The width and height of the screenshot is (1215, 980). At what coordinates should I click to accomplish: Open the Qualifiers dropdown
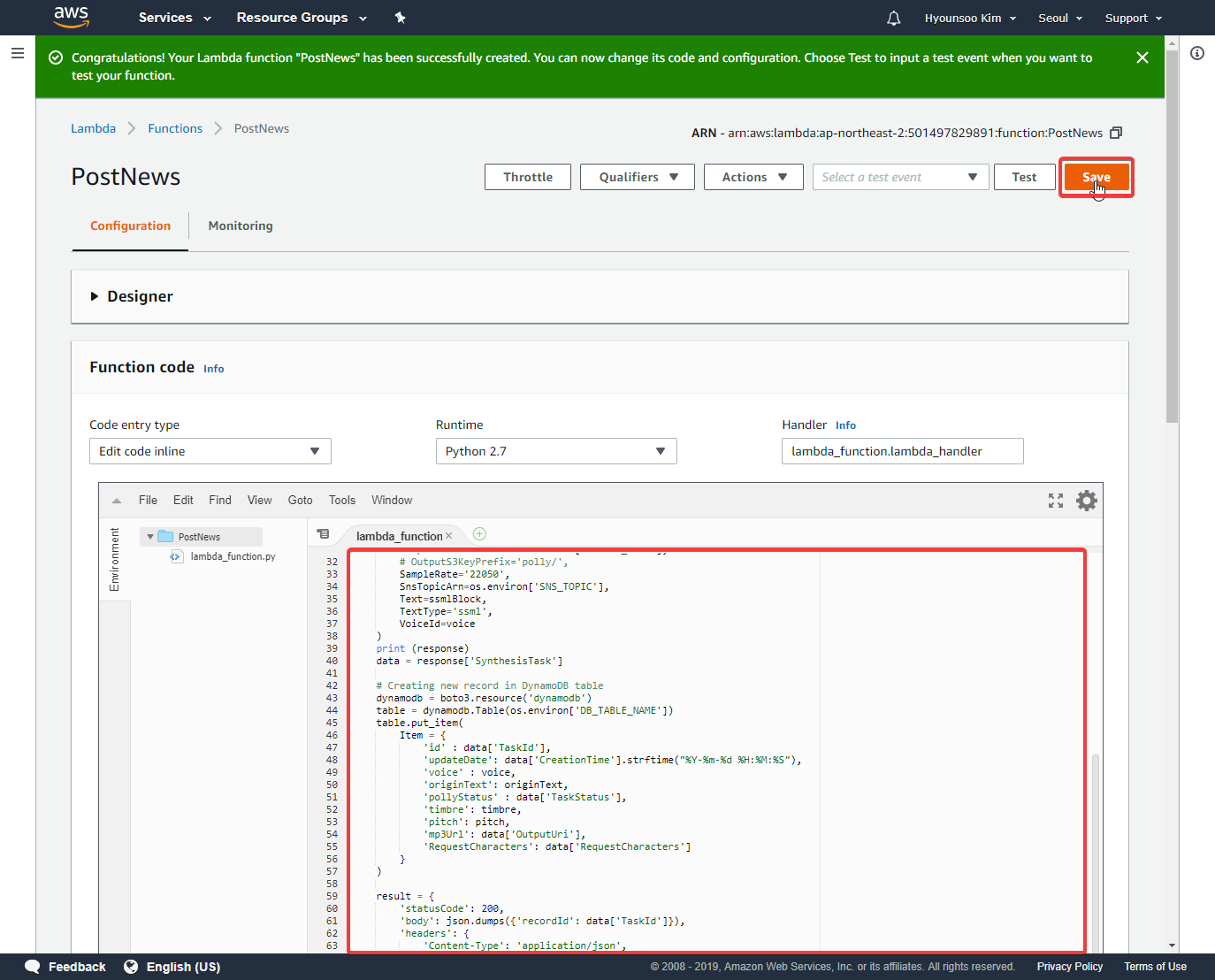(x=638, y=177)
